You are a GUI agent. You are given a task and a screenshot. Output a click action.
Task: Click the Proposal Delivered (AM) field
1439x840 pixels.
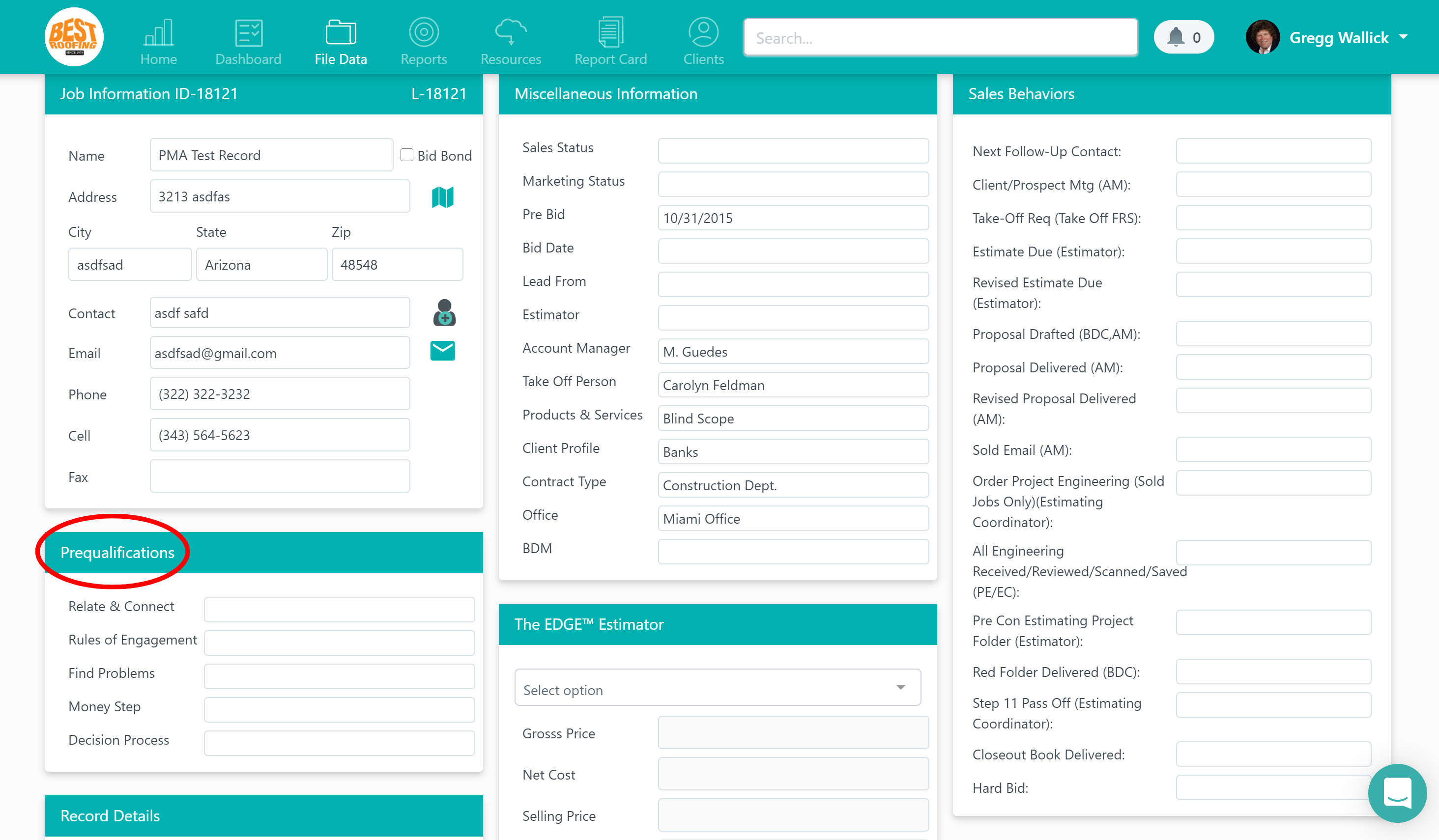pos(1273,367)
